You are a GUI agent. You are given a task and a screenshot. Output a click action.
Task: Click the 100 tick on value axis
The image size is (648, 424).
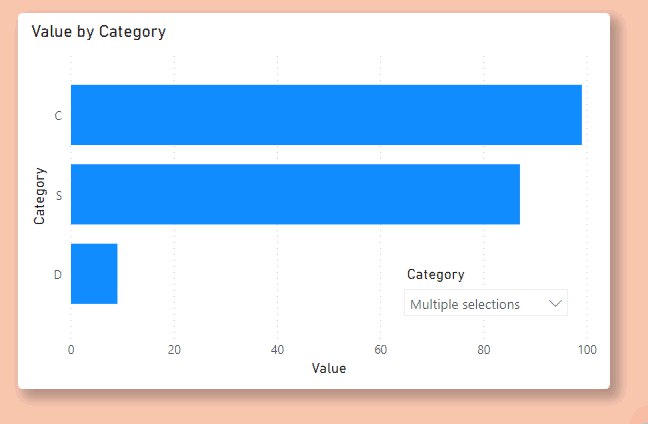click(x=587, y=350)
